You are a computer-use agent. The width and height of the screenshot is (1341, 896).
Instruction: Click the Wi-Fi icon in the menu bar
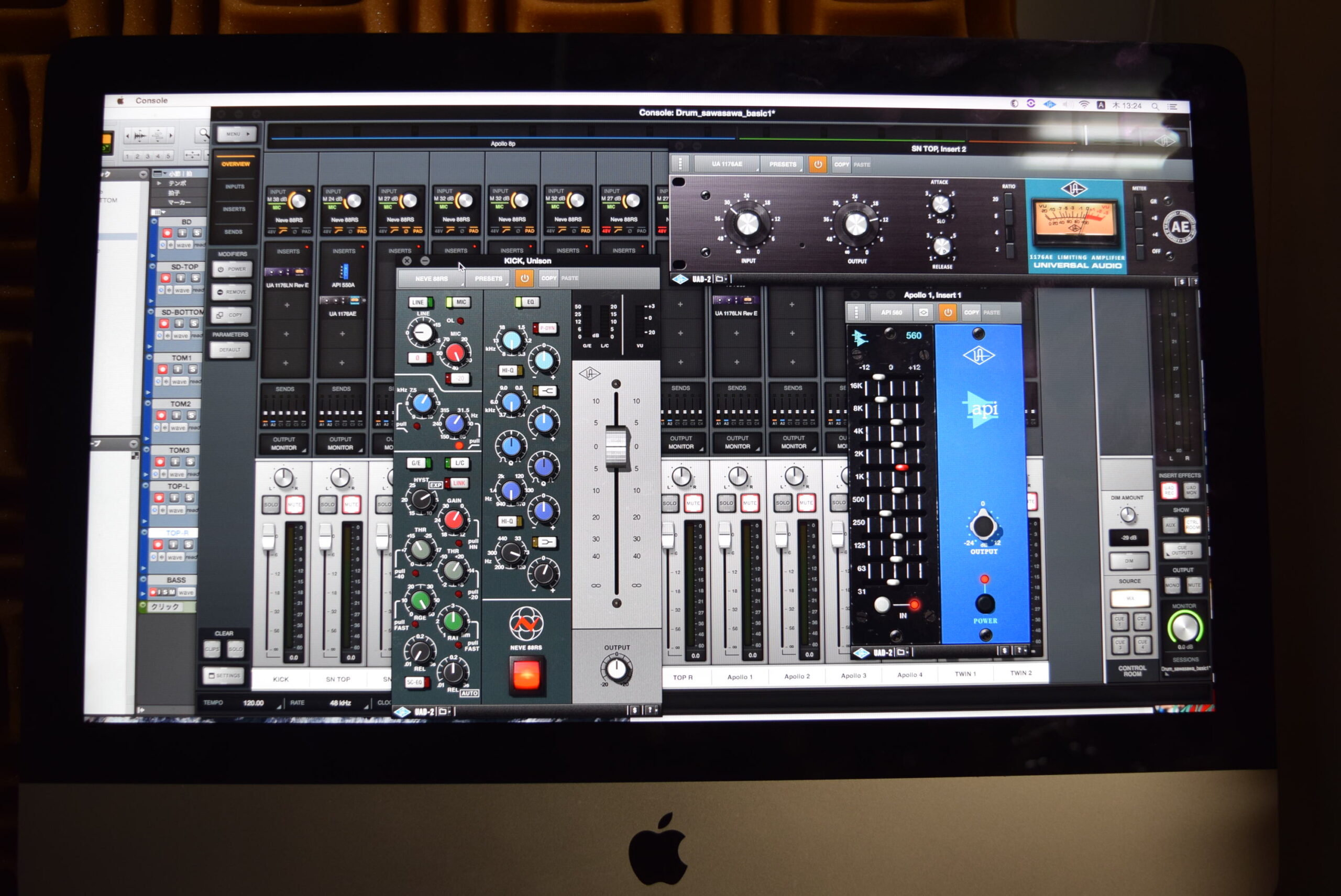tap(1084, 105)
